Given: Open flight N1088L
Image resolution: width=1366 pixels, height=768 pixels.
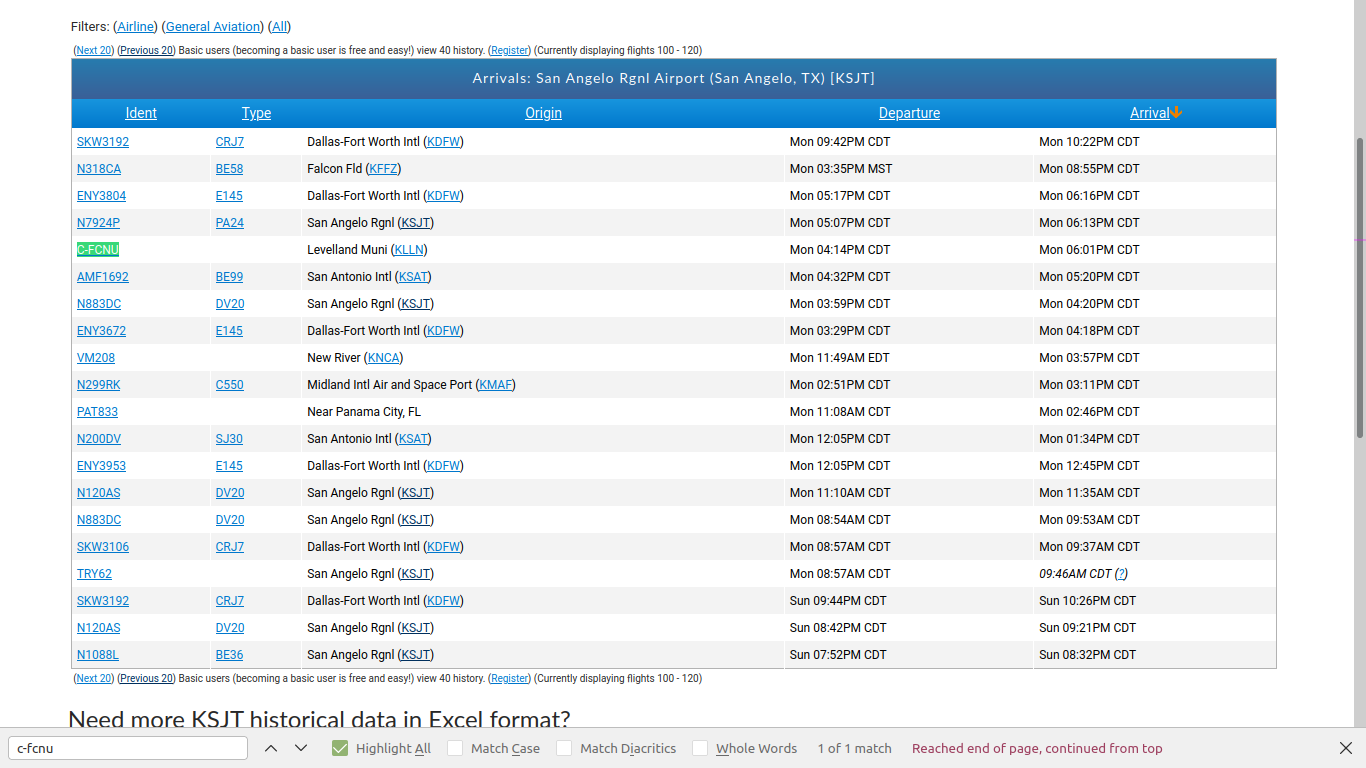Looking at the screenshot, I should pyautogui.click(x=98, y=655).
